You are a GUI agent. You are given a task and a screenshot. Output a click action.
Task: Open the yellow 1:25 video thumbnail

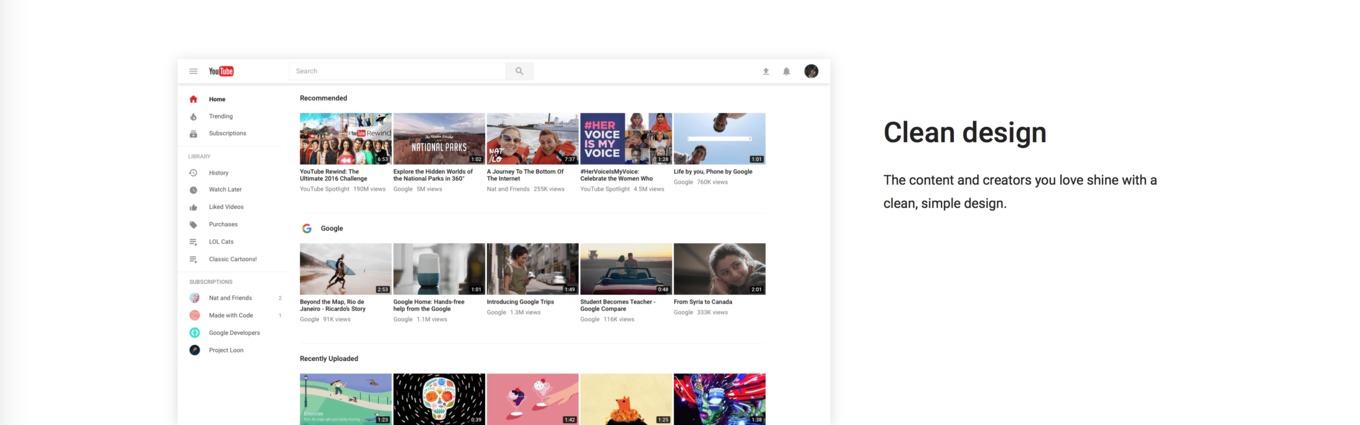coord(626,399)
